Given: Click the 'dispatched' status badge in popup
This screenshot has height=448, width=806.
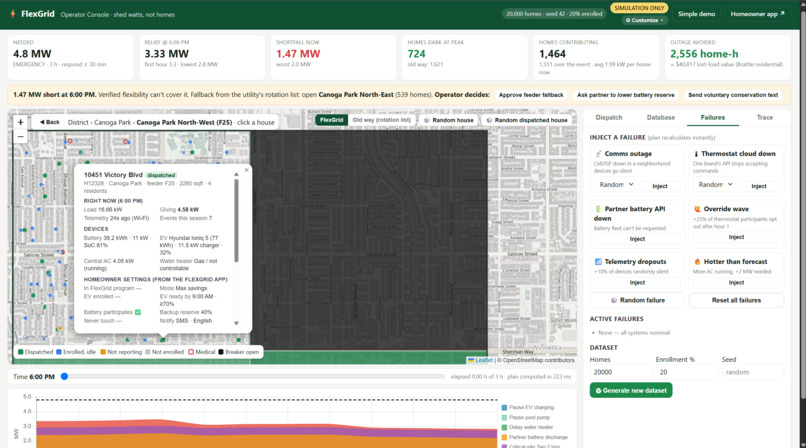Looking at the screenshot, I should click(161, 175).
